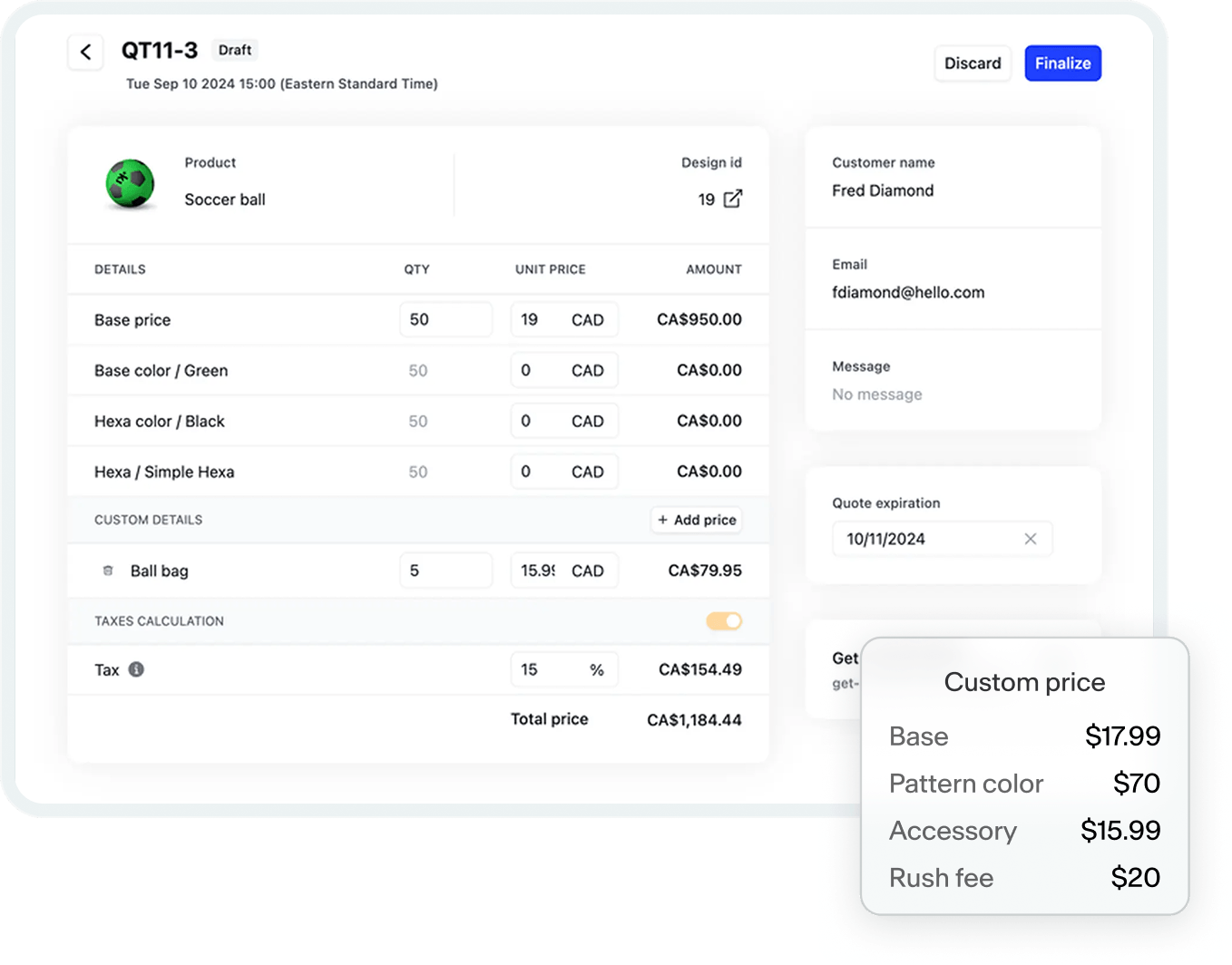Edit the Base price quantity field
The height and width of the screenshot is (965, 1232).
point(445,319)
